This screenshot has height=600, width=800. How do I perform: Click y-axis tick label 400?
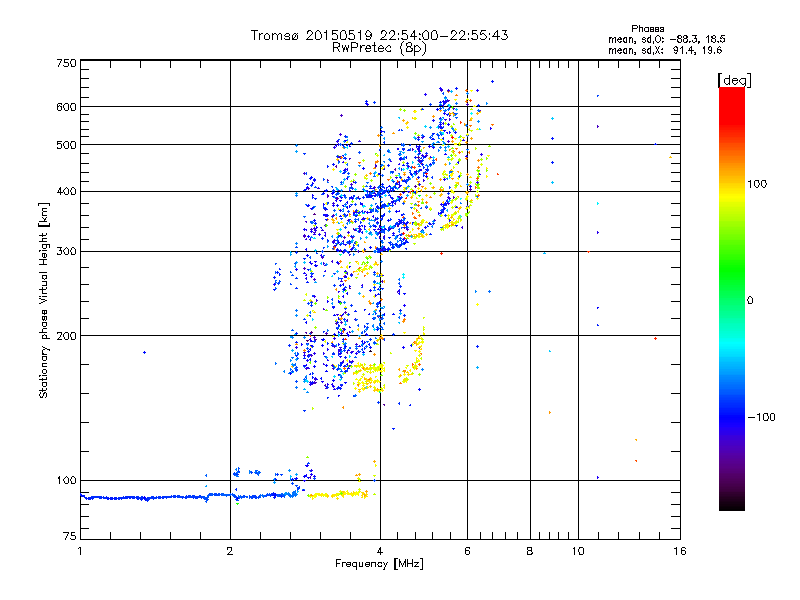pyautogui.click(x=66, y=192)
